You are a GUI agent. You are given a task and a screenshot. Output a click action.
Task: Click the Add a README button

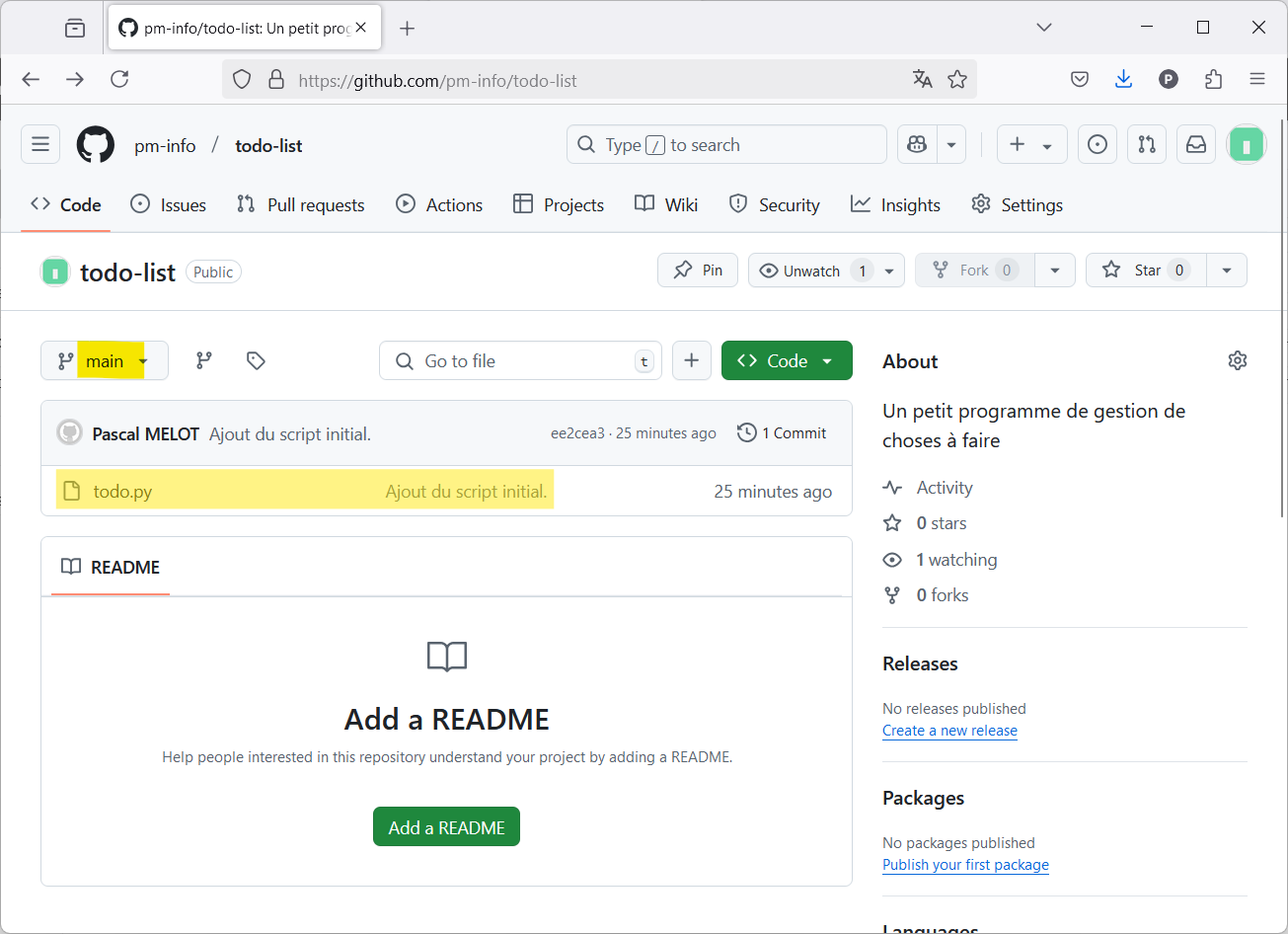[x=446, y=827]
